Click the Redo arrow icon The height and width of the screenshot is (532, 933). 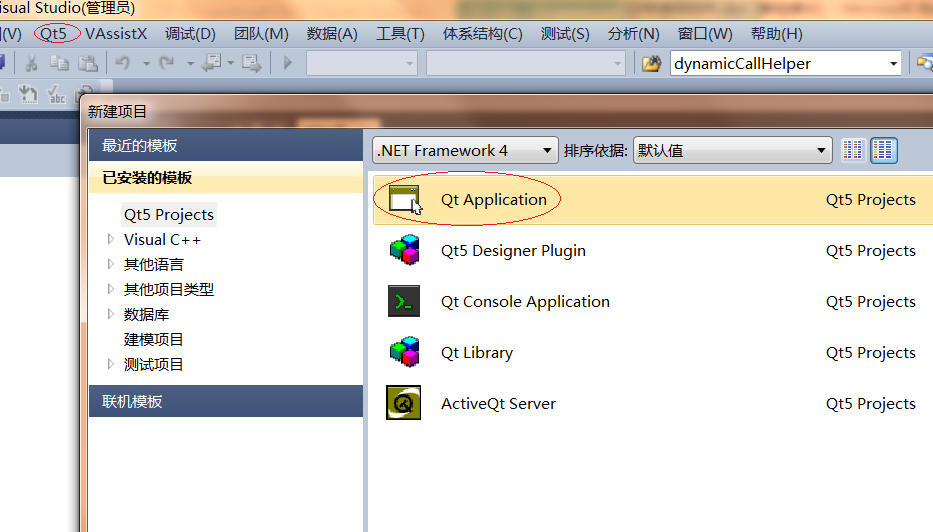pyautogui.click(x=167, y=62)
